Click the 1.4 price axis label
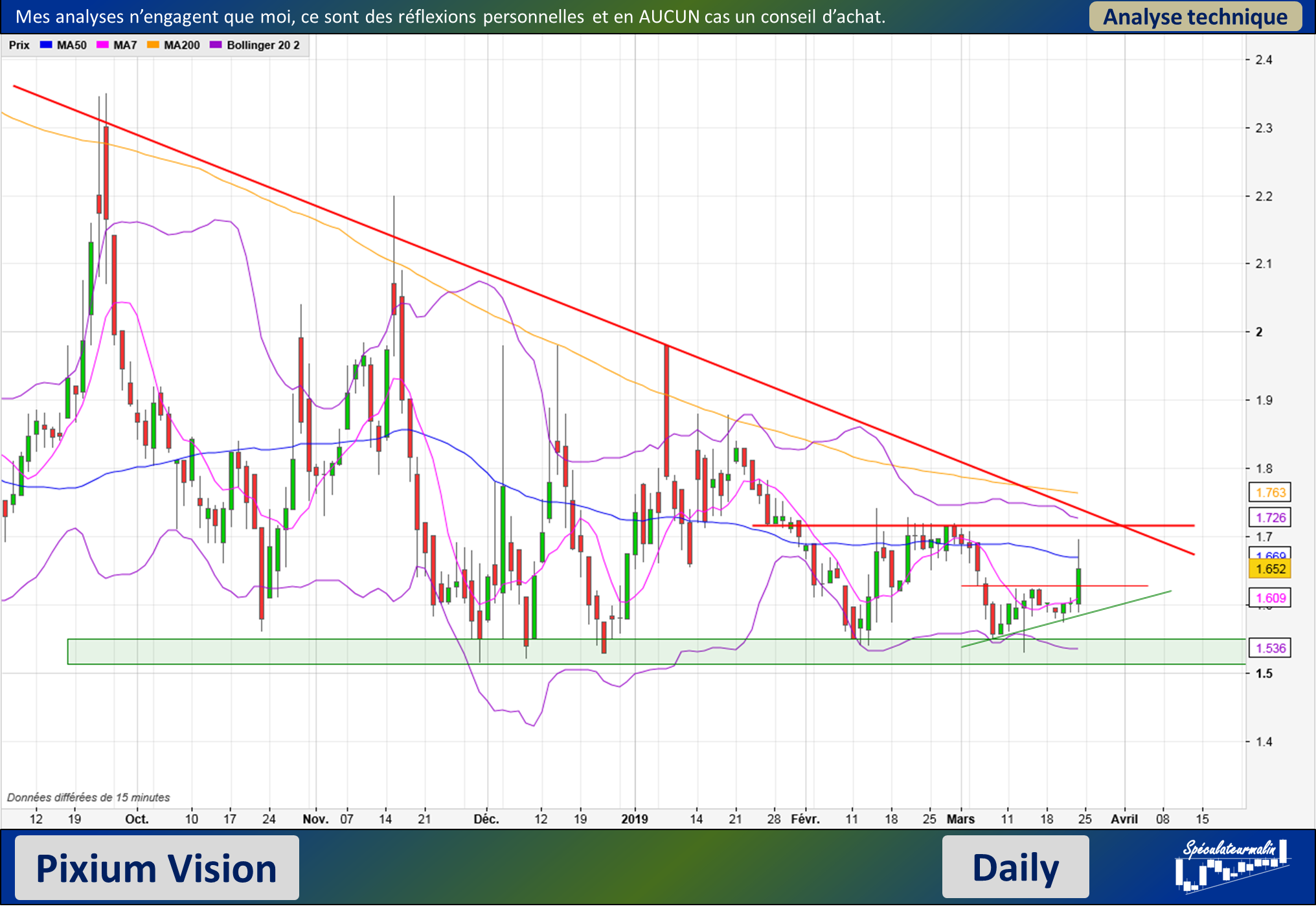The height and width of the screenshot is (913, 1316). pyautogui.click(x=1264, y=742)
